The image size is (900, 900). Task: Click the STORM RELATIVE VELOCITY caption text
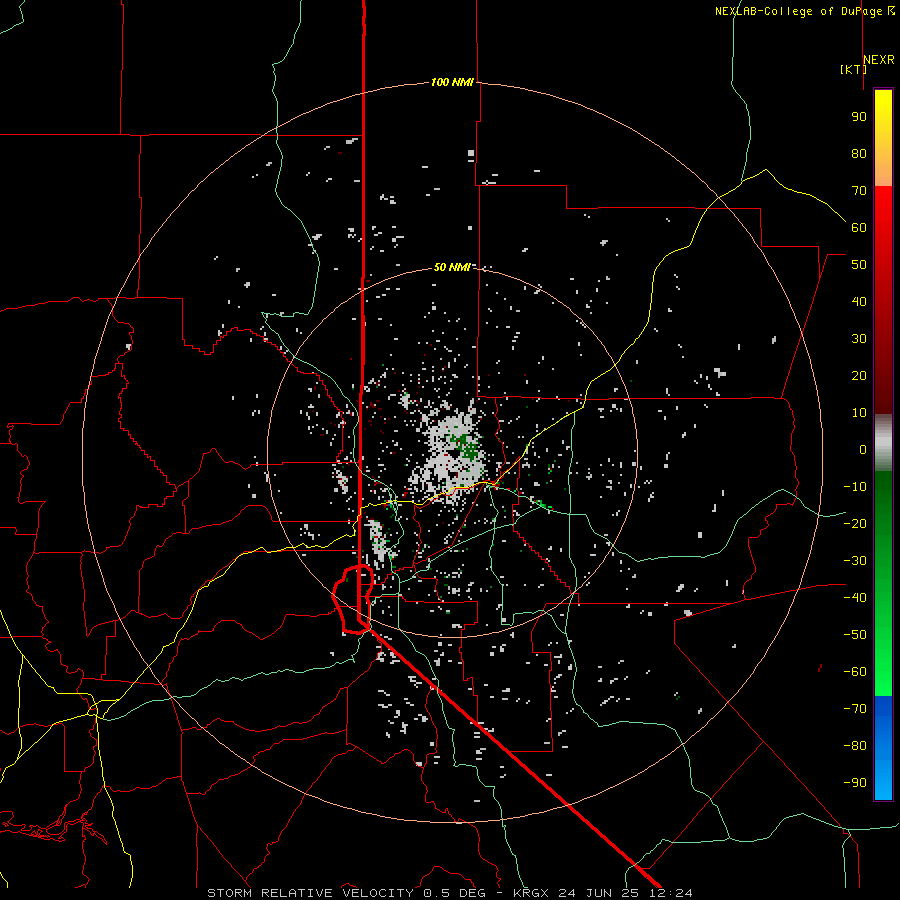[310, 893]
